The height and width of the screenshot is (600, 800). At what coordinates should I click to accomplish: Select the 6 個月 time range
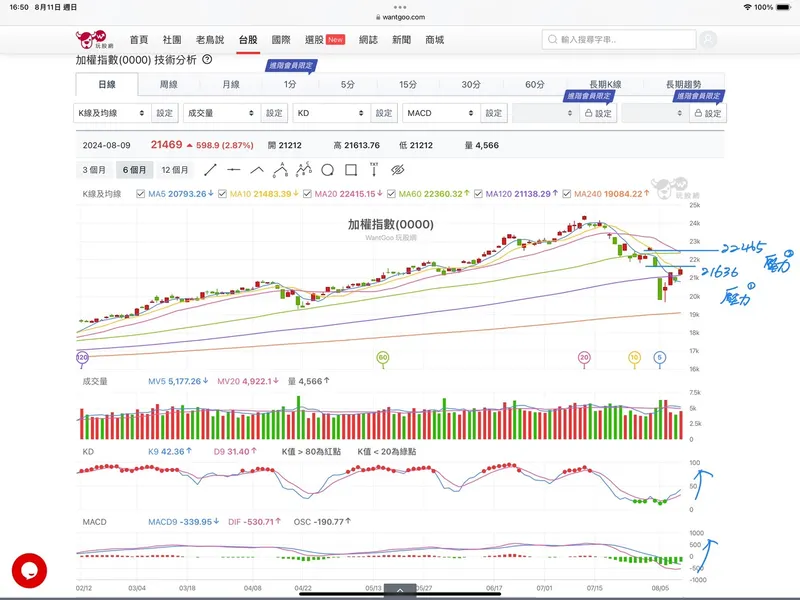point(135,170)
